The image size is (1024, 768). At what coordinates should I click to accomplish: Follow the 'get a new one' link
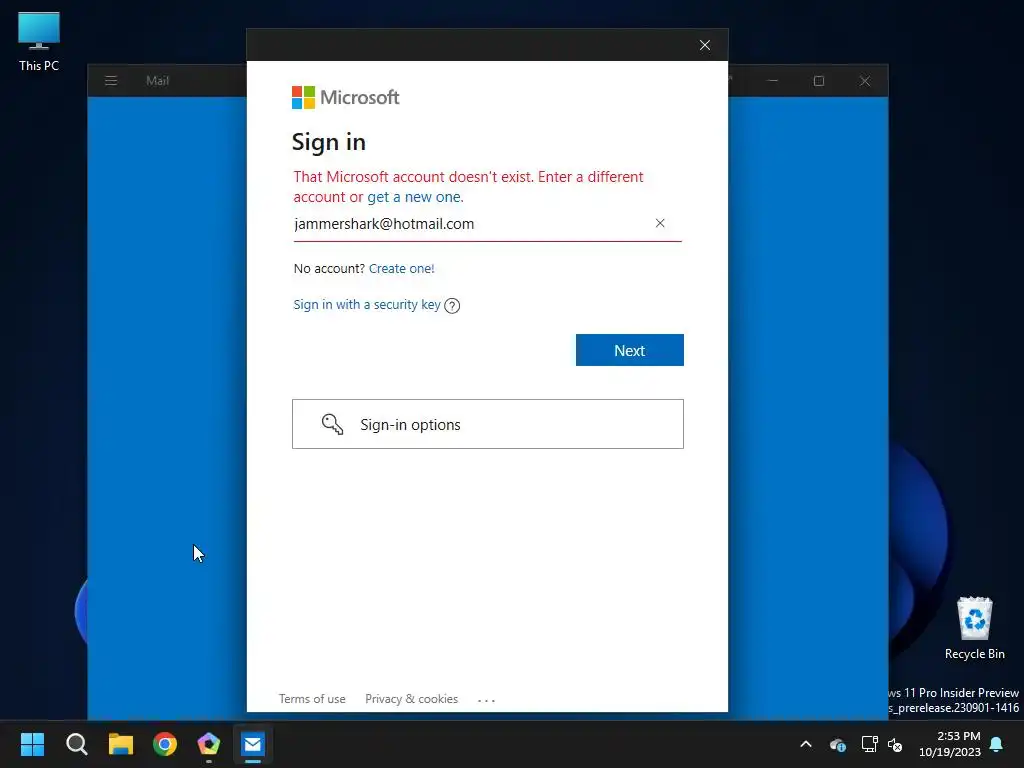pyautogui.click(x=414, y=197)
